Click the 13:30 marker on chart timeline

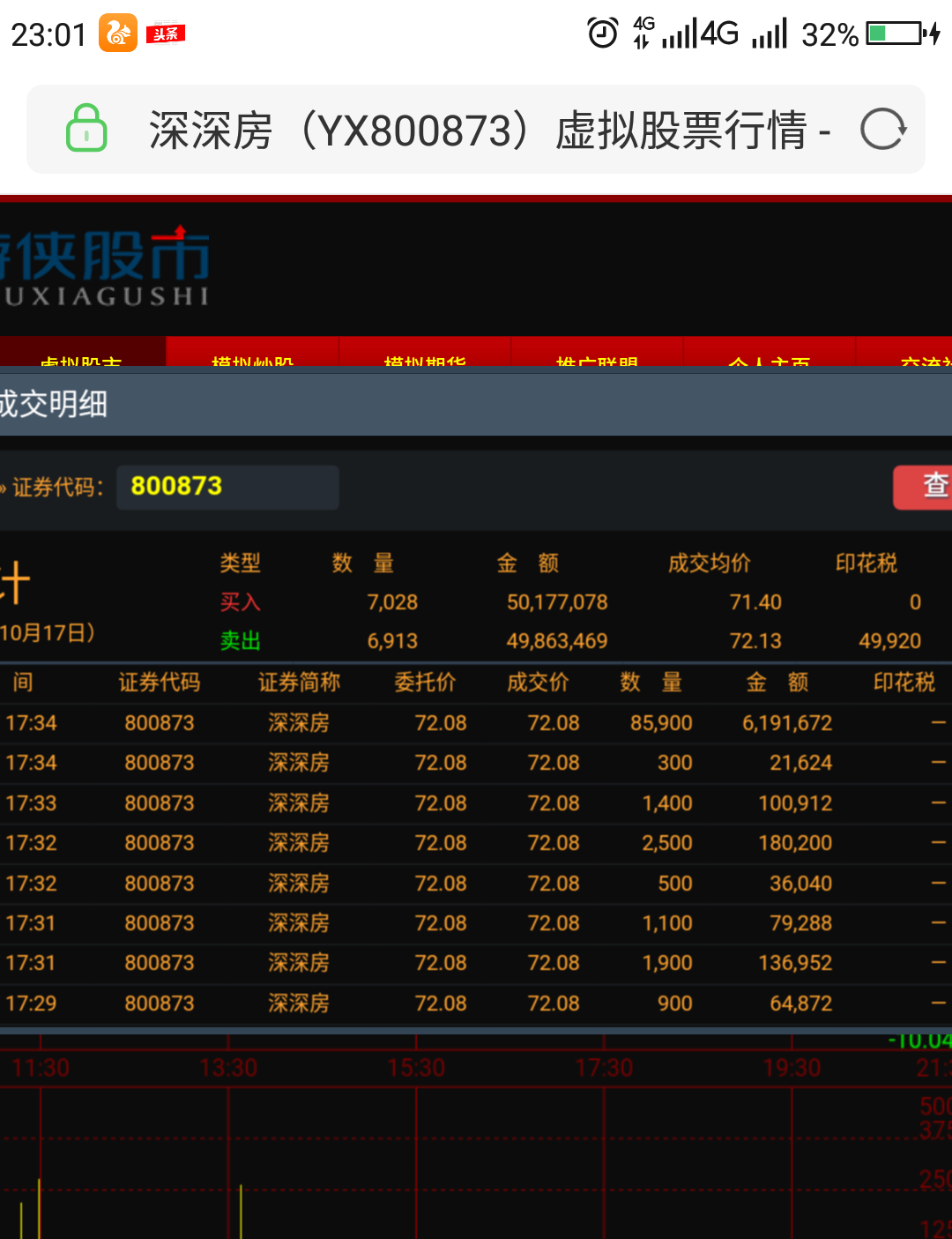[228, 1068]
